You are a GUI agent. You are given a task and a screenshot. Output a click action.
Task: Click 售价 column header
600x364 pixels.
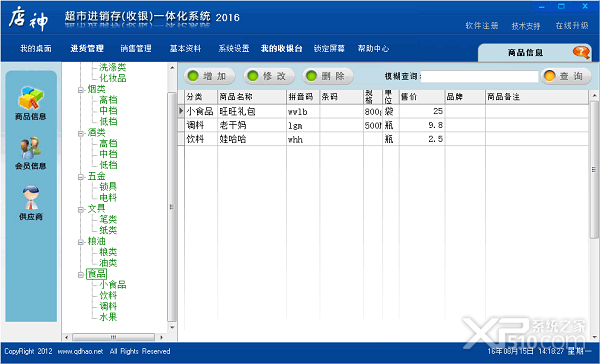coord(422,97)
